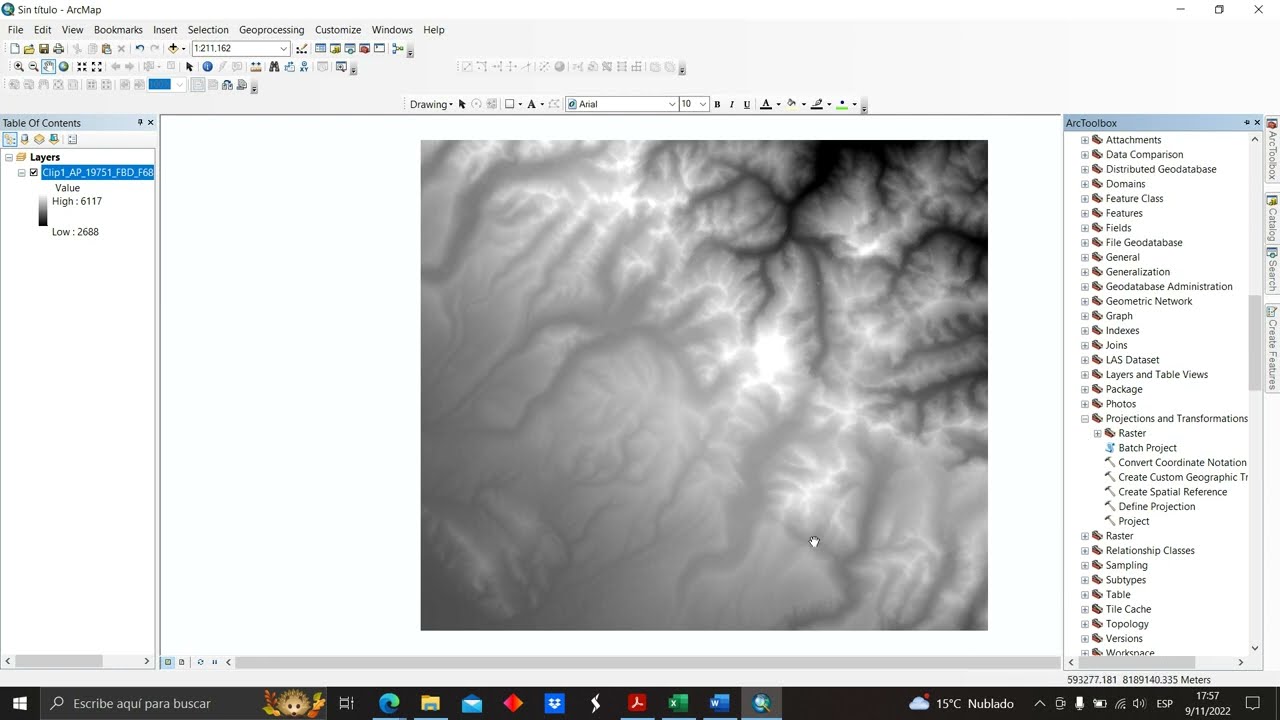The image size is (1280, 720).
Task: Expand the LAS Dataset toolset
Action: [1085, 360]
